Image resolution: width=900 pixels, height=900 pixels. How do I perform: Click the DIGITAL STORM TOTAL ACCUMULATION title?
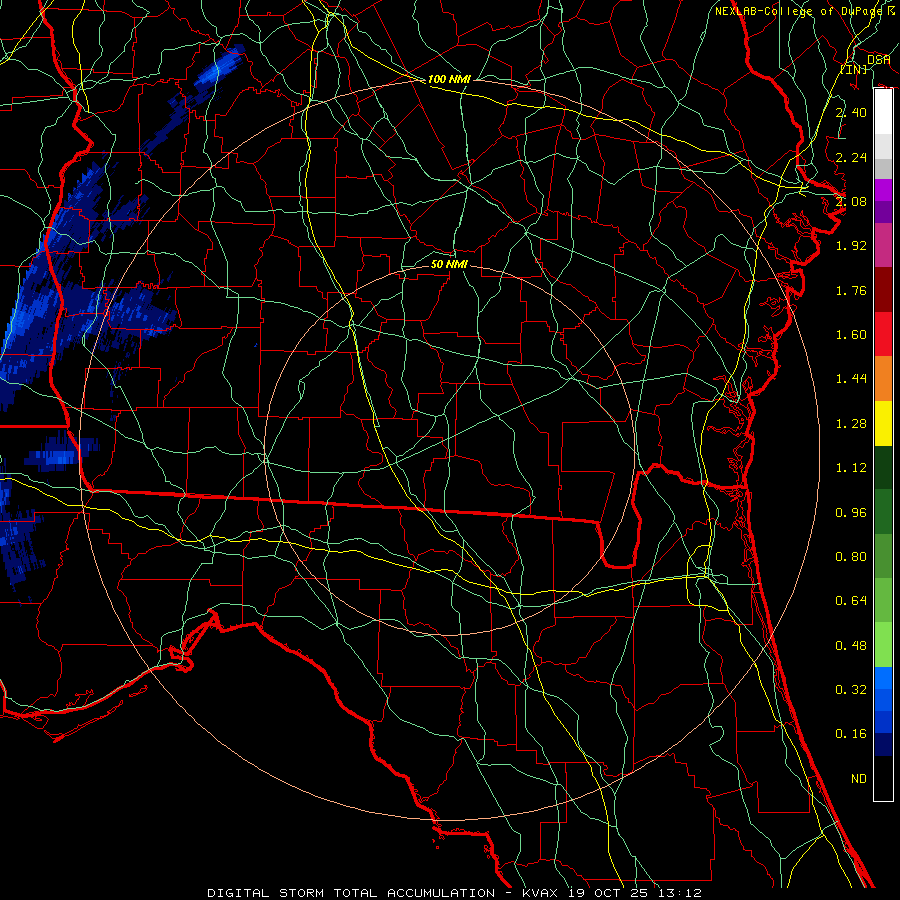click(x=351, y=893)
